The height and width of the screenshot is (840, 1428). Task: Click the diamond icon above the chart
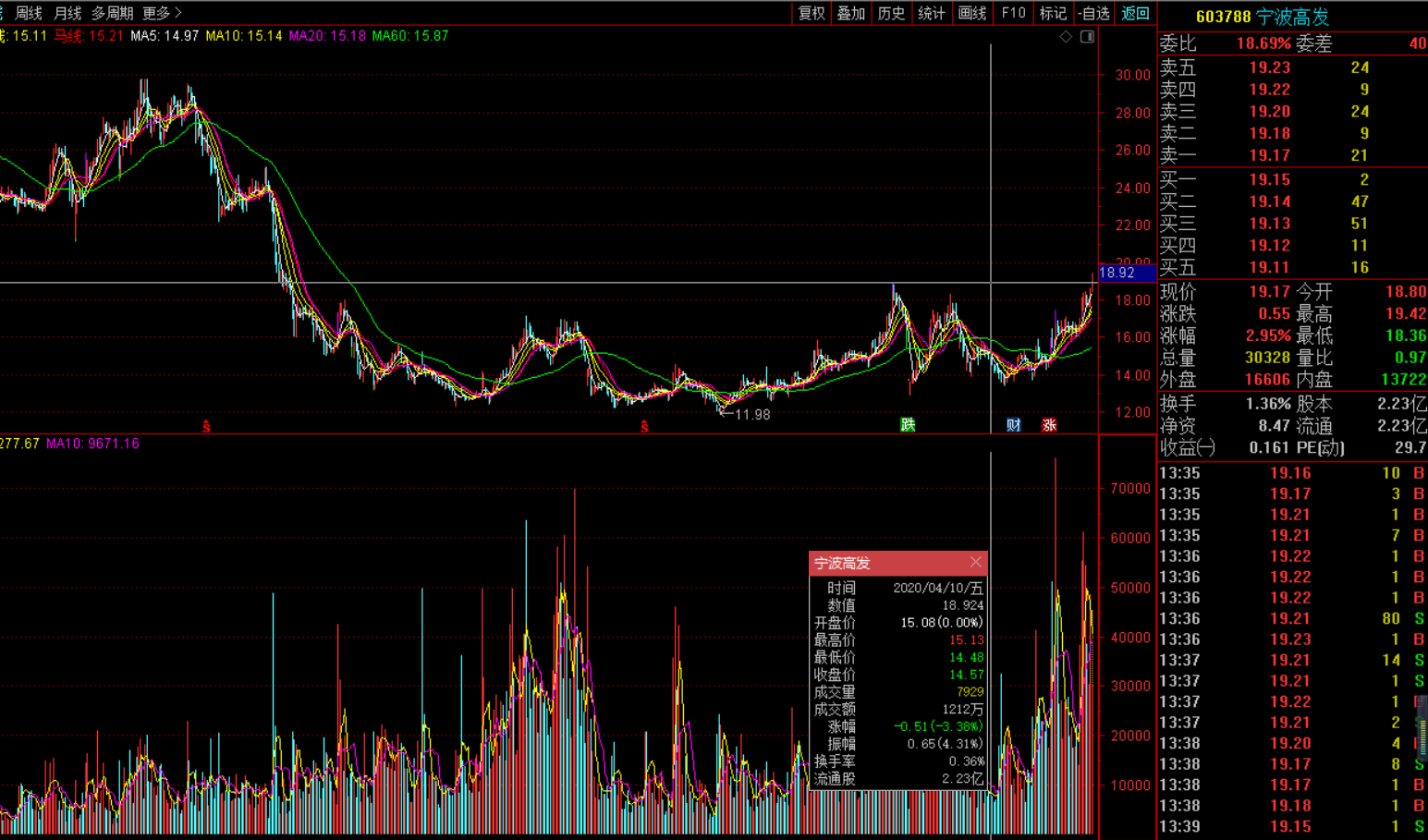(1066, 37)
